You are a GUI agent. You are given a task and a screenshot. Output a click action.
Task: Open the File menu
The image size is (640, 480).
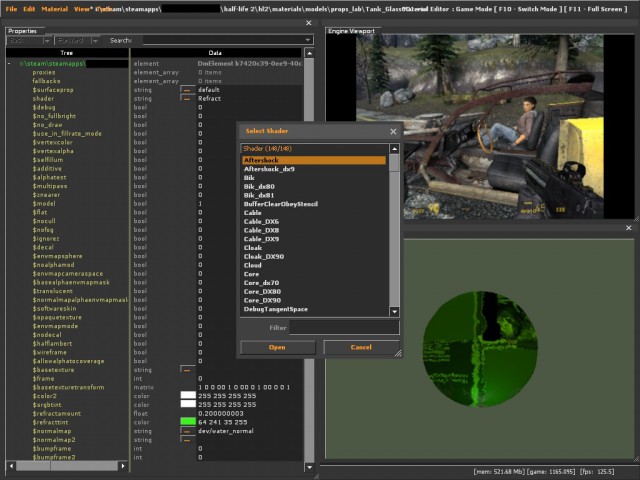click(x=11, y=9)
